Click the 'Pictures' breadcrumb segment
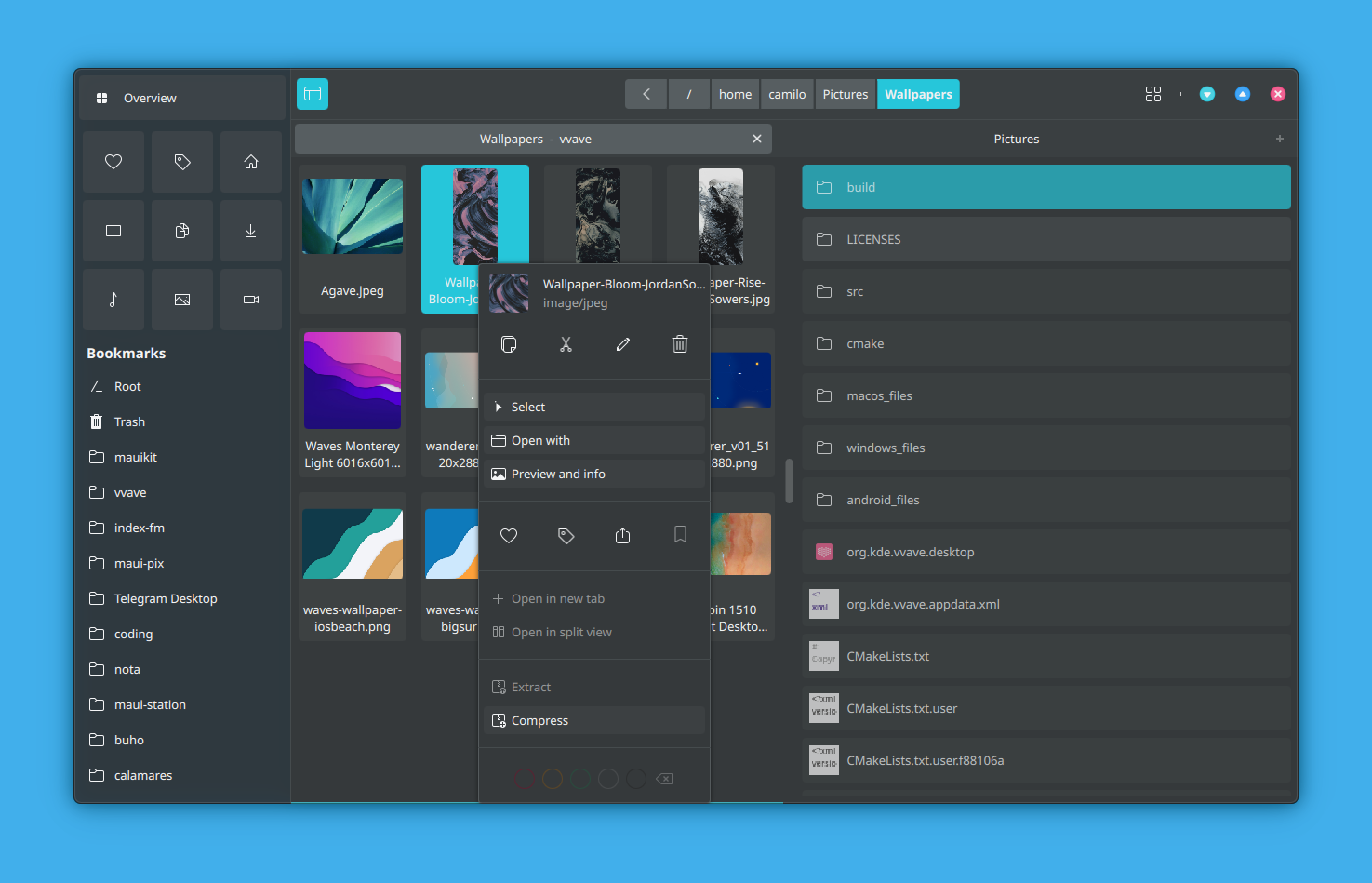Viewport: 1372px width, 883px height. click(845, 94)
